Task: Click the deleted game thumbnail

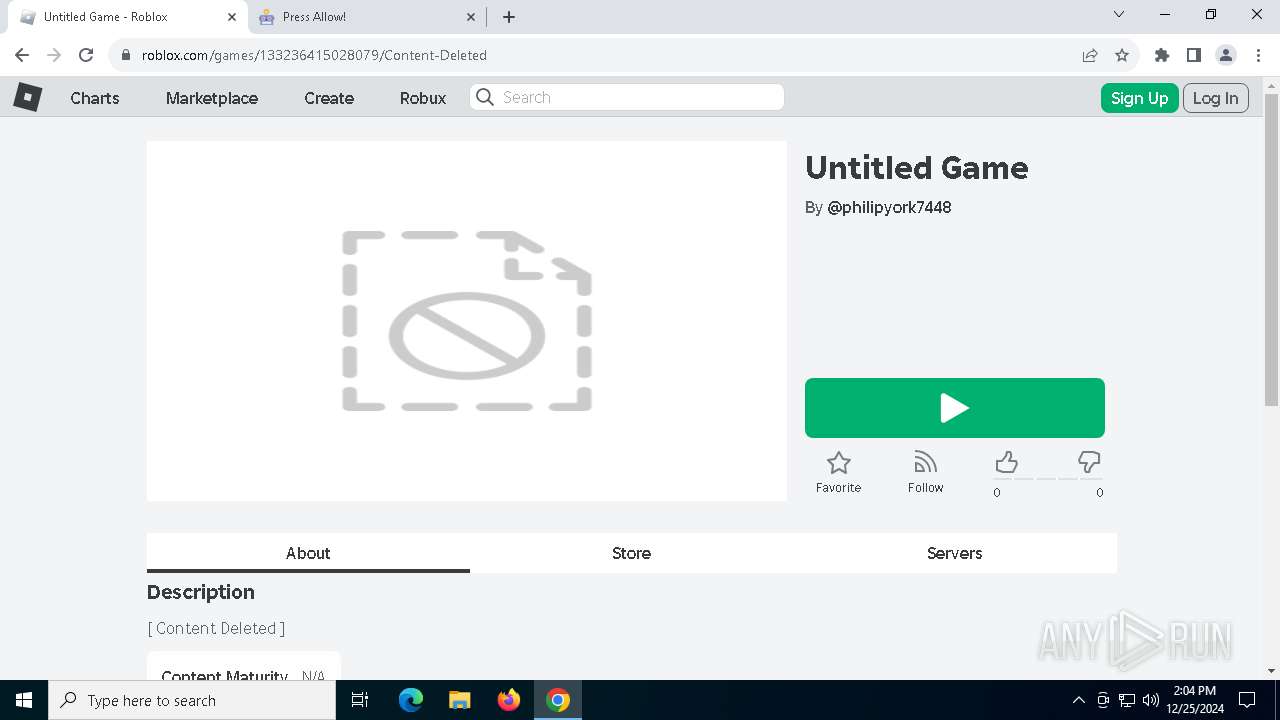Action: (467, 321)
